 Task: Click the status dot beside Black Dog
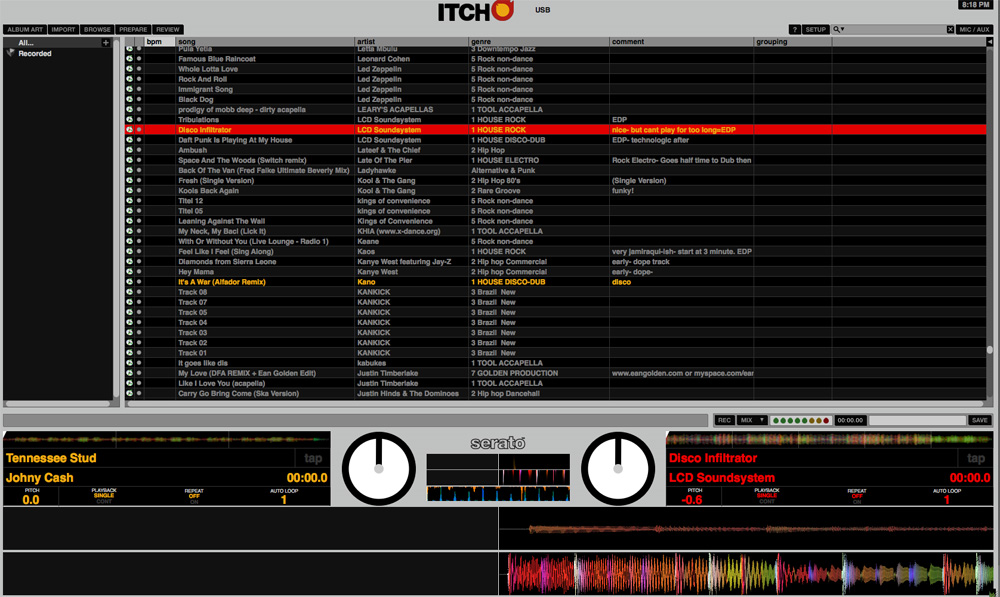[x=139, y=100]
